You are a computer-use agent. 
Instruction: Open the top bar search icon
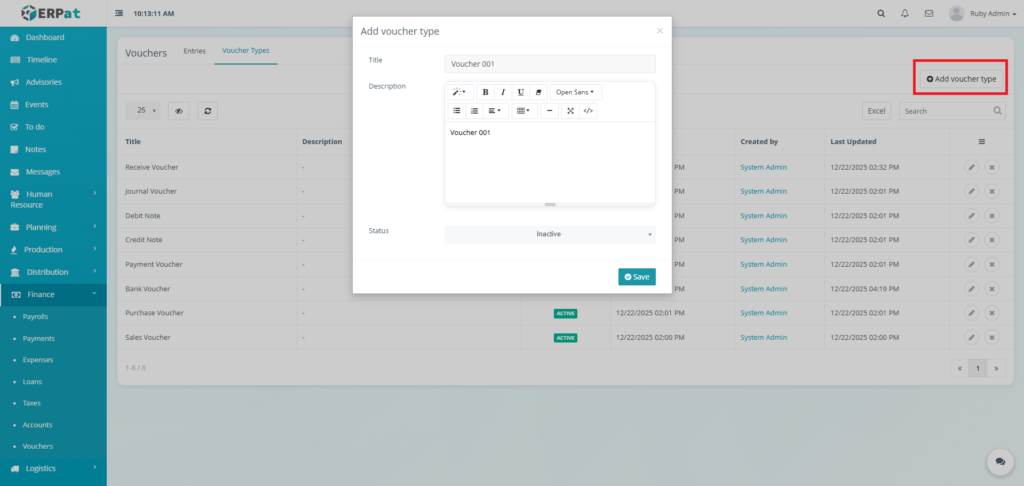click(881, 13)
